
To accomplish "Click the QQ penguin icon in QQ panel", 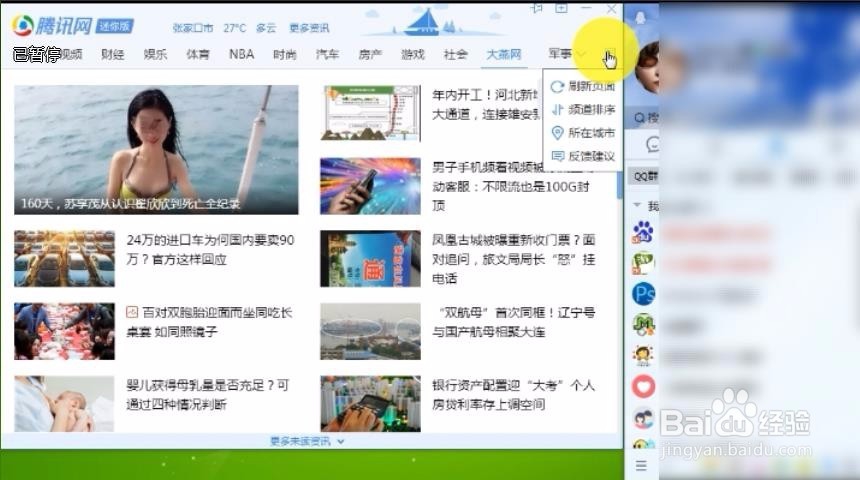I will click(x=640, y=18).
